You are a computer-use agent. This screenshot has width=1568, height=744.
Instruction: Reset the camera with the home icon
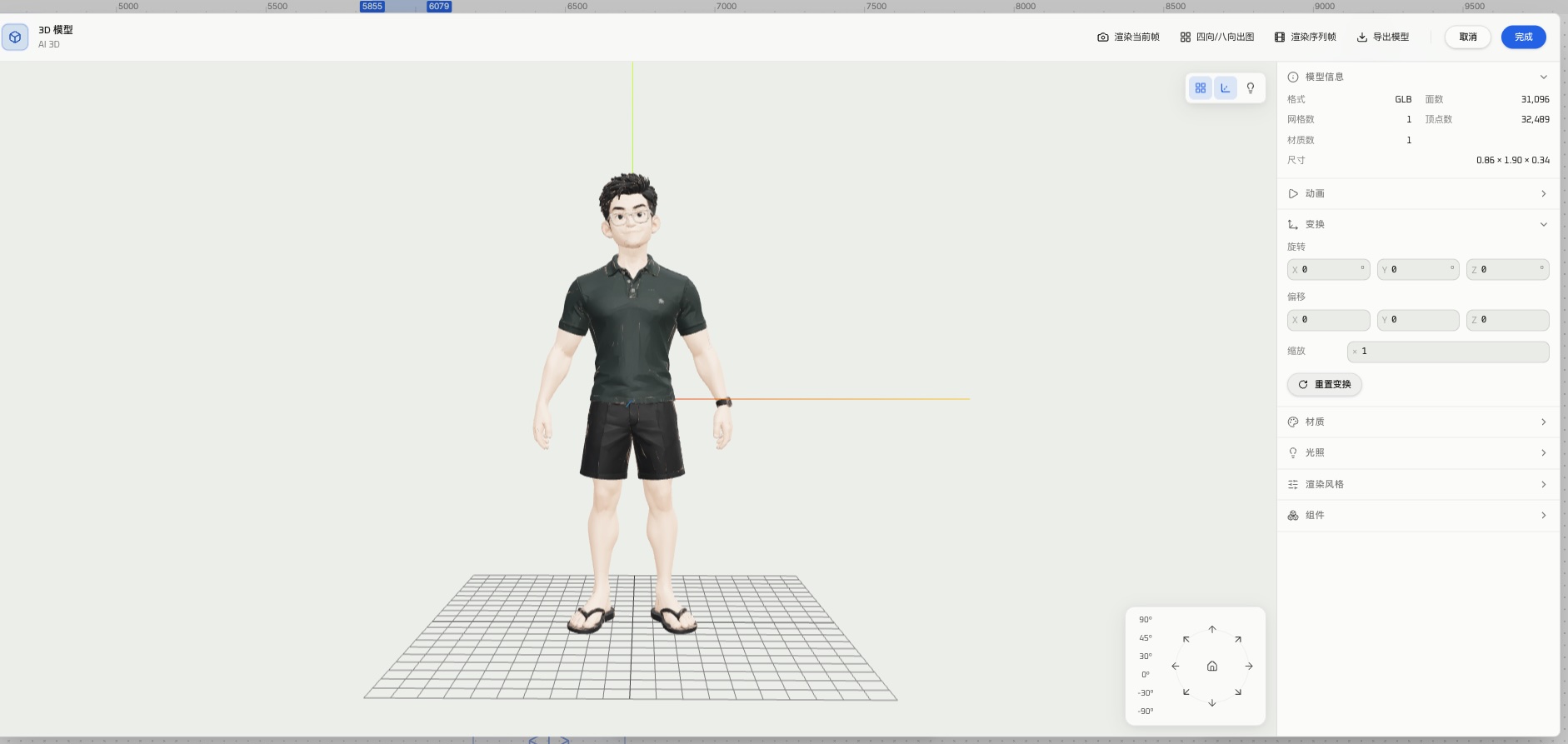(1212, 666)
